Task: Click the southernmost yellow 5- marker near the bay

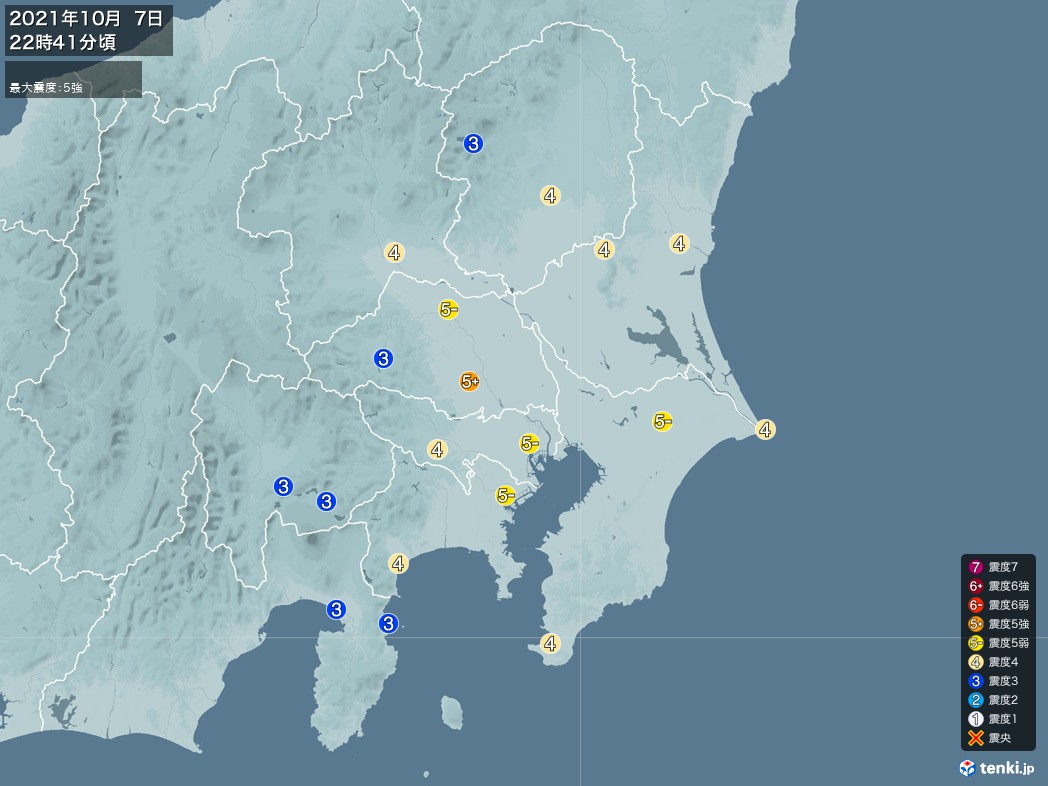Action: (506, 495)
